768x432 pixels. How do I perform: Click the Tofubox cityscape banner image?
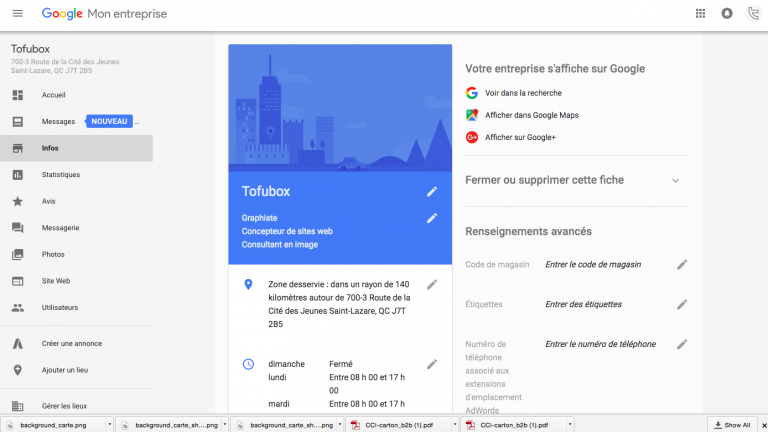click(340, 108)
